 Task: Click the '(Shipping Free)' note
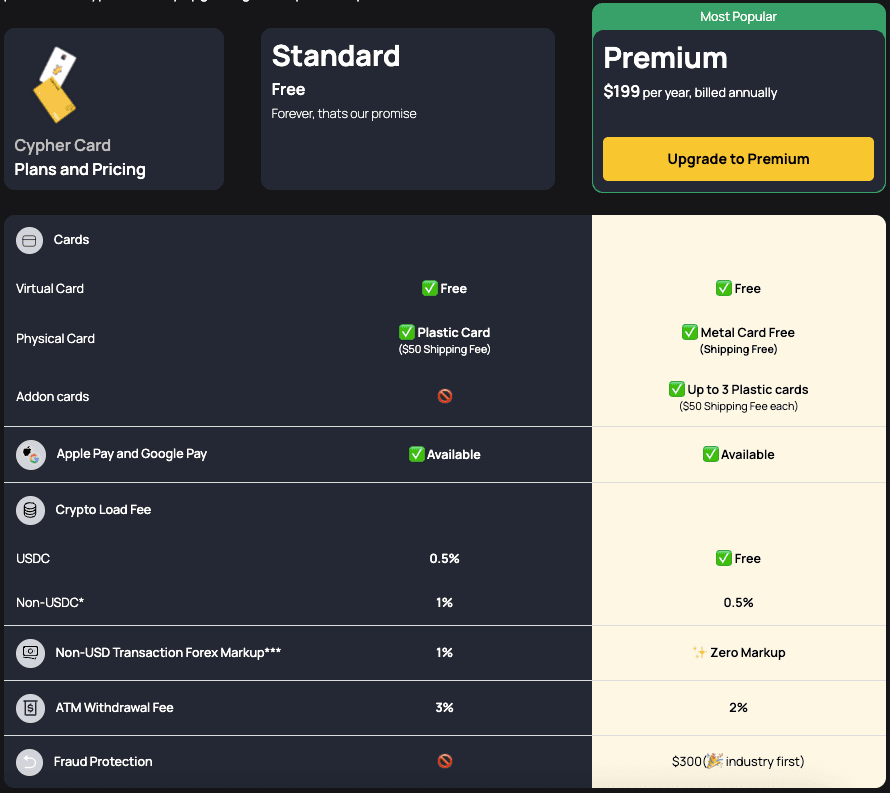coord(738,349)
